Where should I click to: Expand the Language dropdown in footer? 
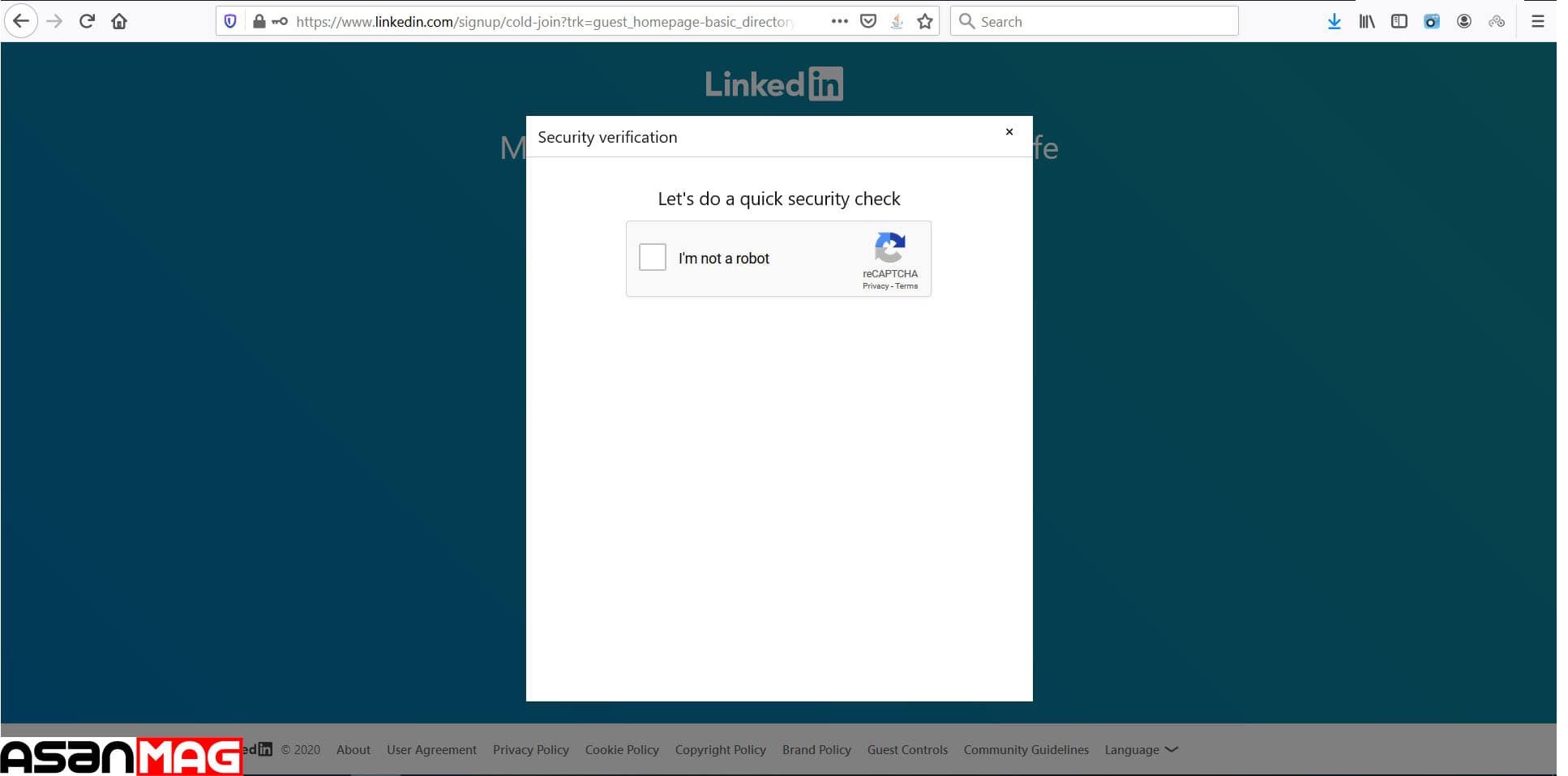click(1141, 749)
